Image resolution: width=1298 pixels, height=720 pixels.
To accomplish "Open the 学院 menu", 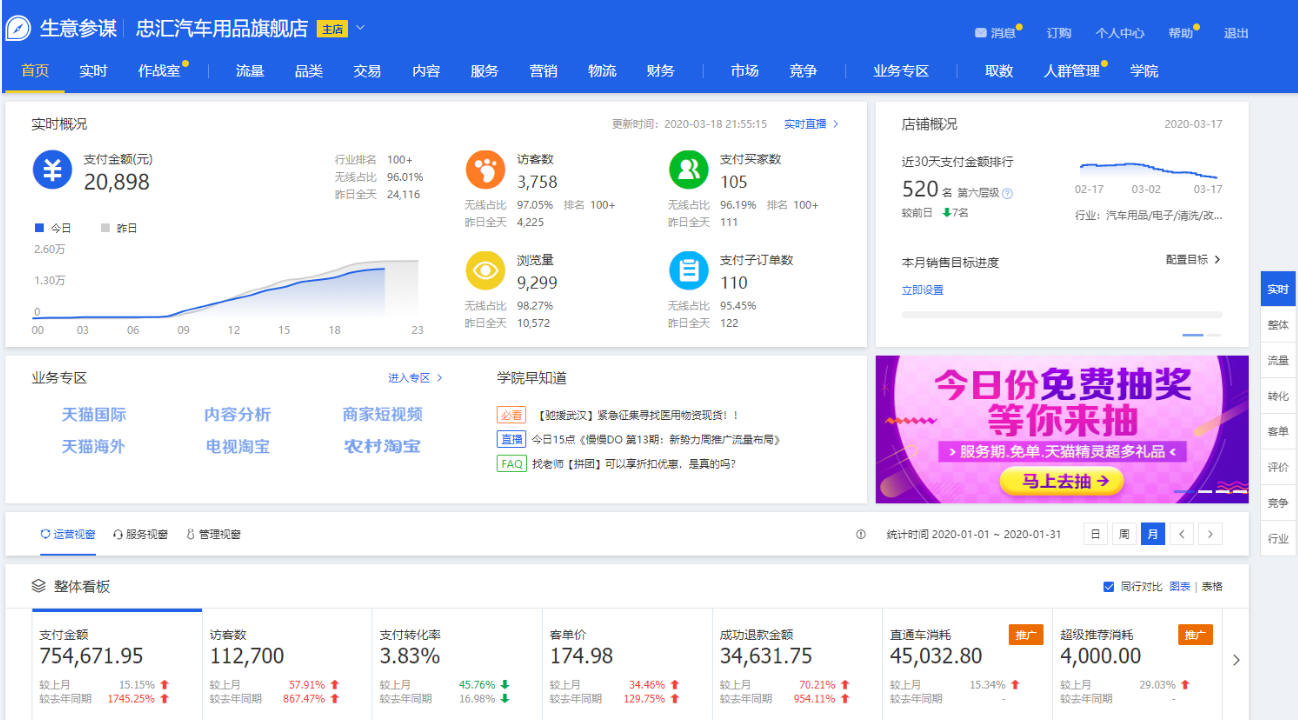I will click(1144, 71).
